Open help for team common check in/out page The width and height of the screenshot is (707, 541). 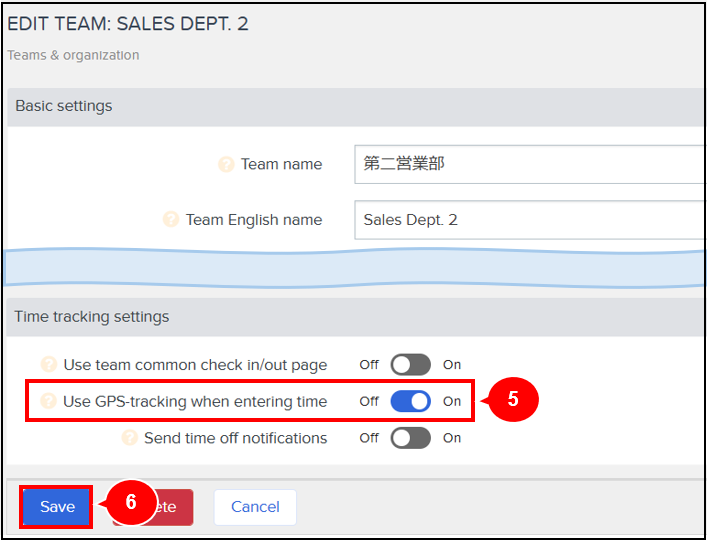(49, 364)
